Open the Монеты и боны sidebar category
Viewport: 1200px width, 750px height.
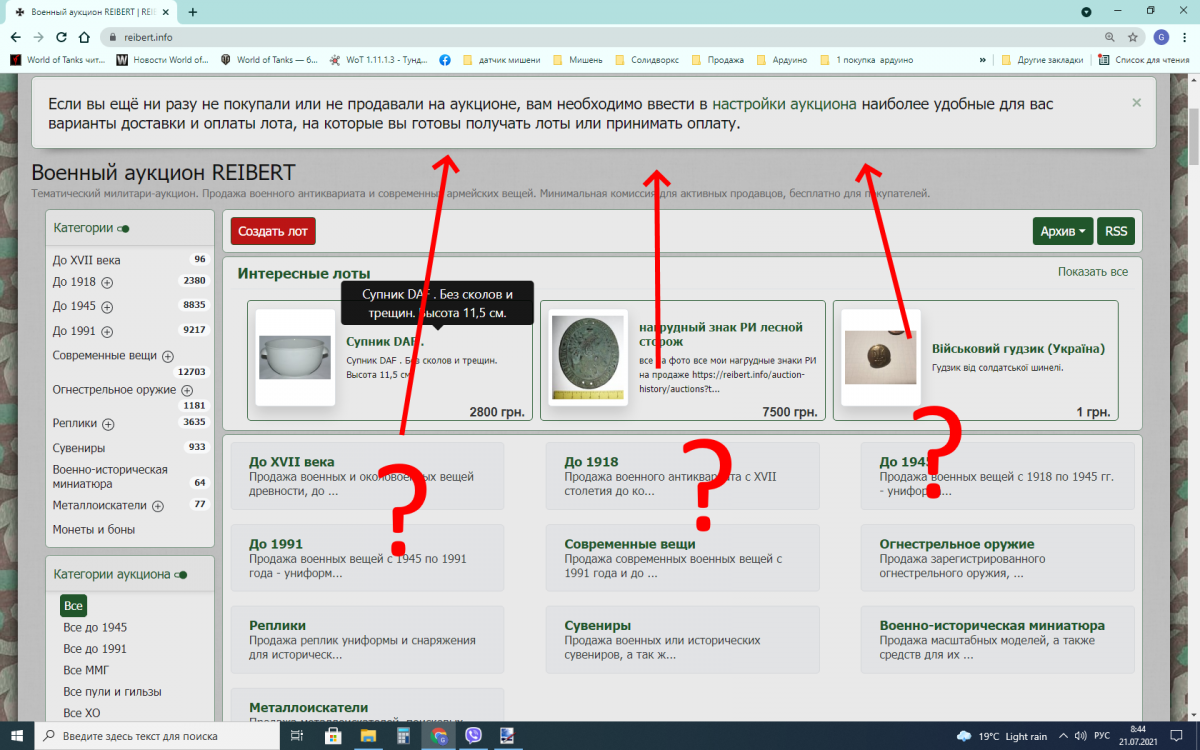click(94, 530)
